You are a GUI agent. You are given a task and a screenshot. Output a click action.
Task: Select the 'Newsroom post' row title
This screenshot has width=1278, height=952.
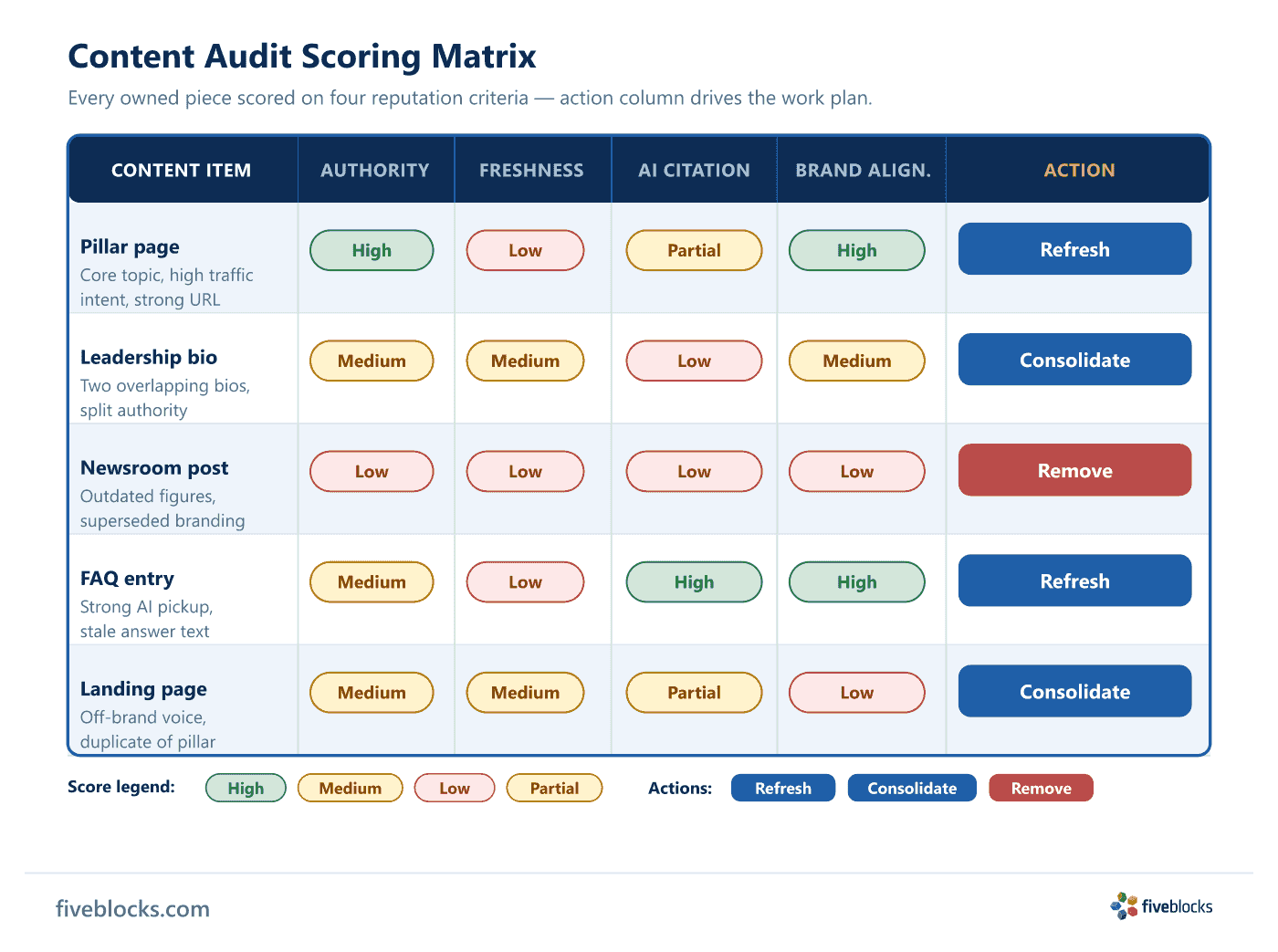(154, 468)
